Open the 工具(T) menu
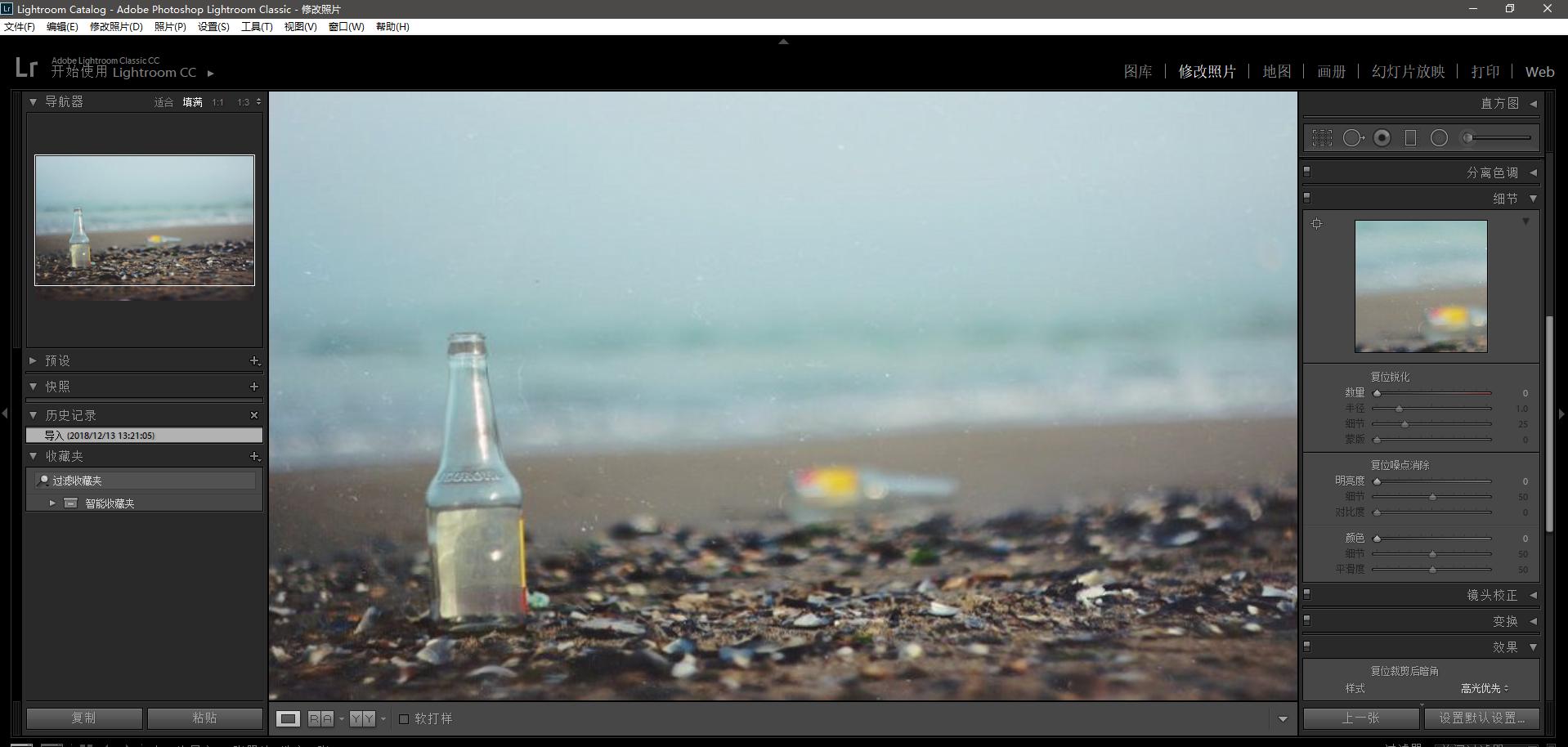The height and width of the screenshot is (747, 1568). [257, 27]
